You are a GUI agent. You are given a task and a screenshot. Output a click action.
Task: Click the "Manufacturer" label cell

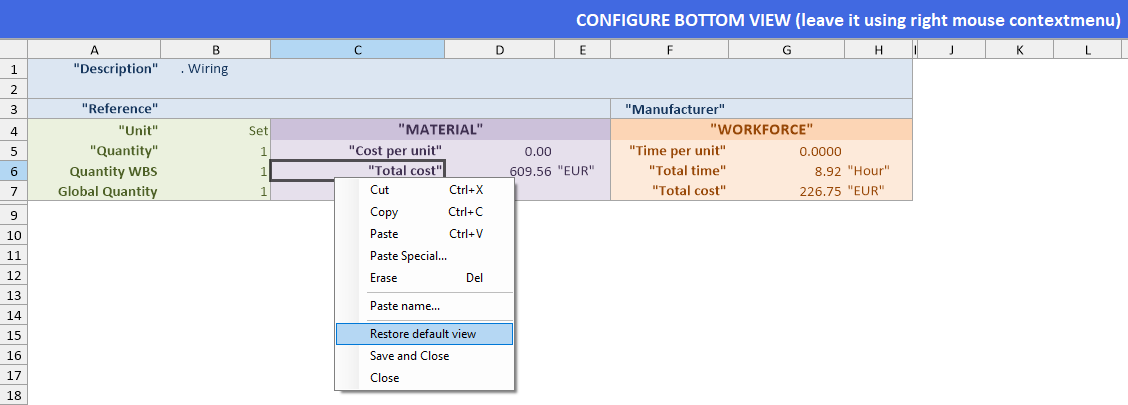pyautogui.click(x=675, y=109)
